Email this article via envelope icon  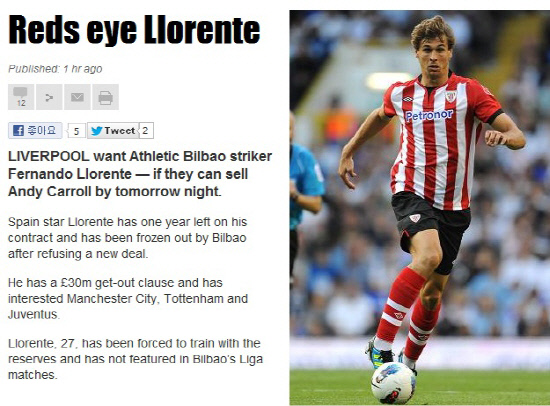point(77,97)
